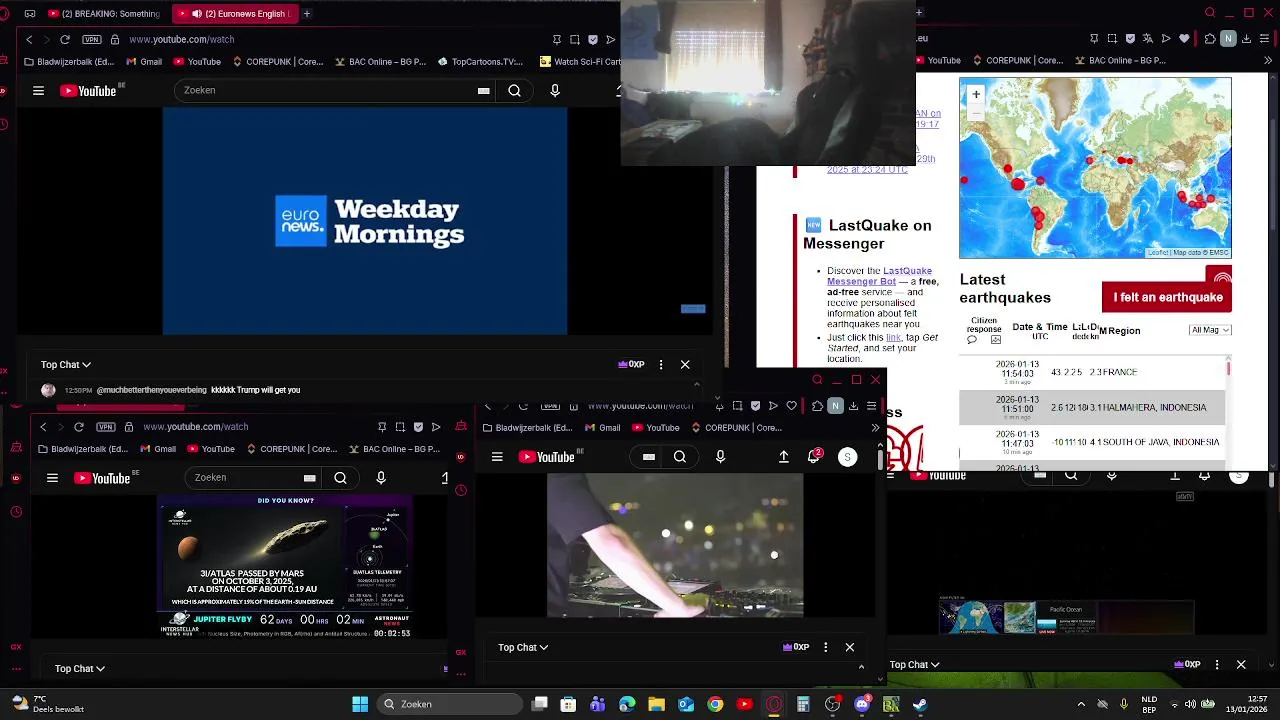1280x720 pixels.
Task: Open Gmail bookmark in Euronews window
Action: coord(144,61)
